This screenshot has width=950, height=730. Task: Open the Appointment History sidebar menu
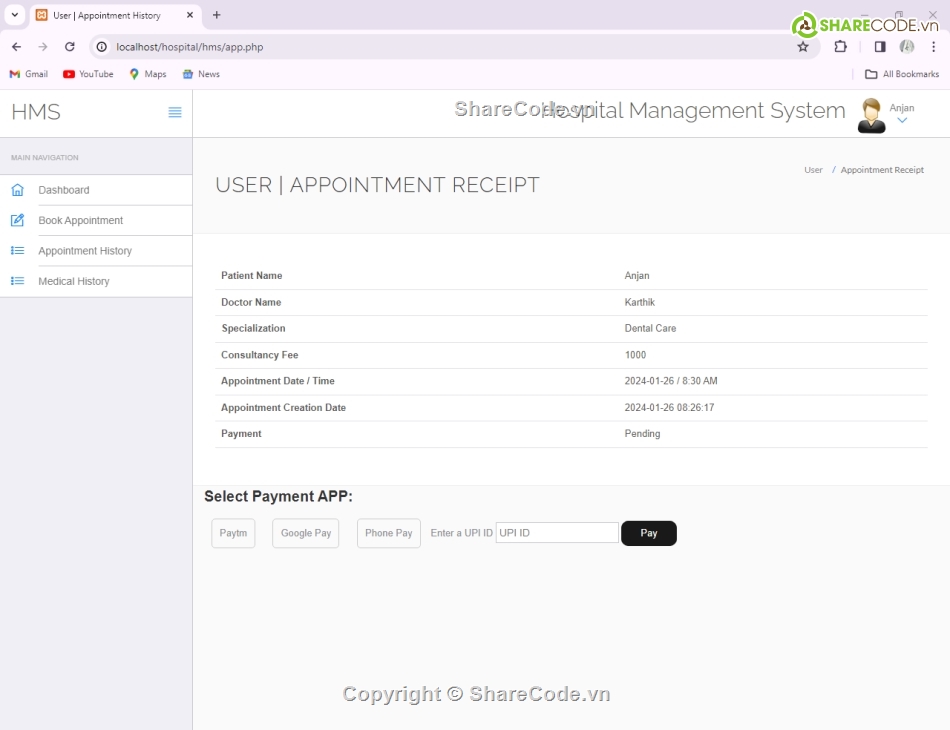click(x=85, y=251)
